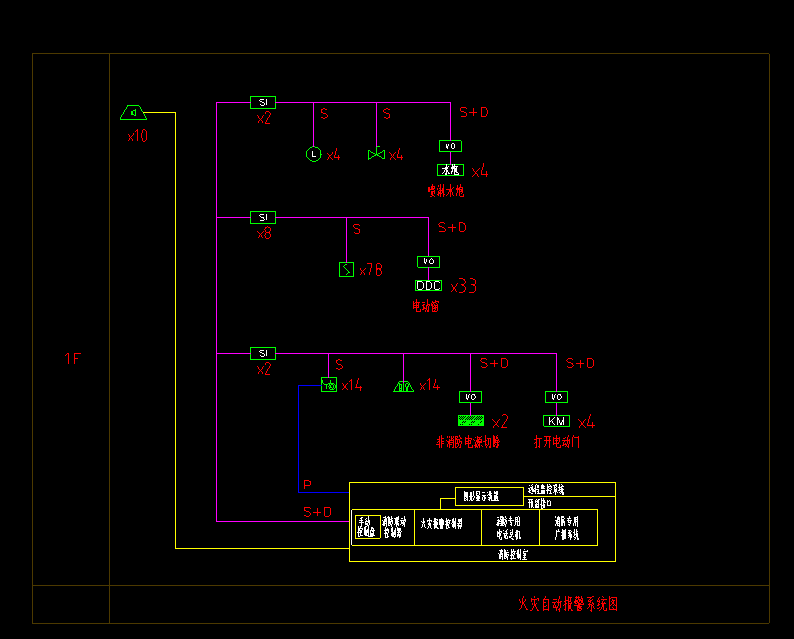Click the circled L device symbol
The height and width of the screenshot is (639, 794).
click(x=313, y=154)
